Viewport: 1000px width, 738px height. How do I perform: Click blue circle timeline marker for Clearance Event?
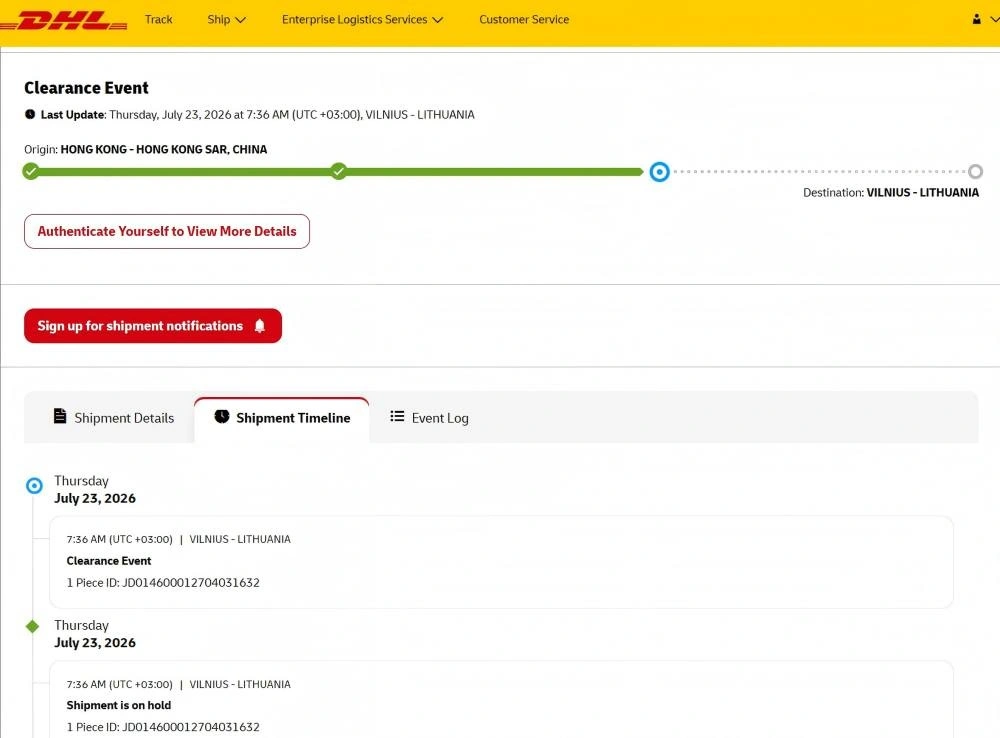point(34,486)
